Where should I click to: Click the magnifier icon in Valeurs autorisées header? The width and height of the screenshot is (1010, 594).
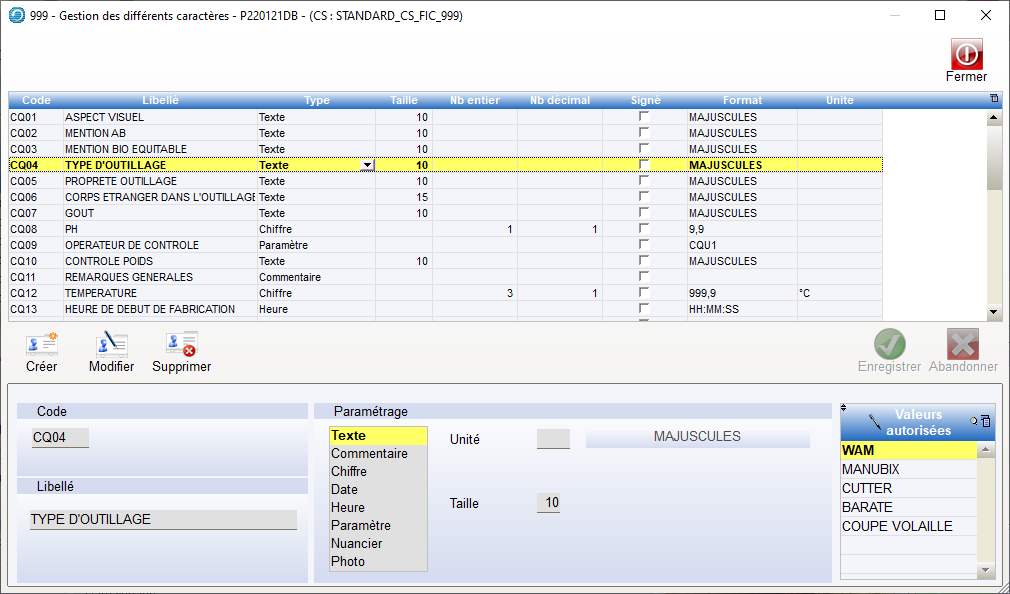[973, 421]
